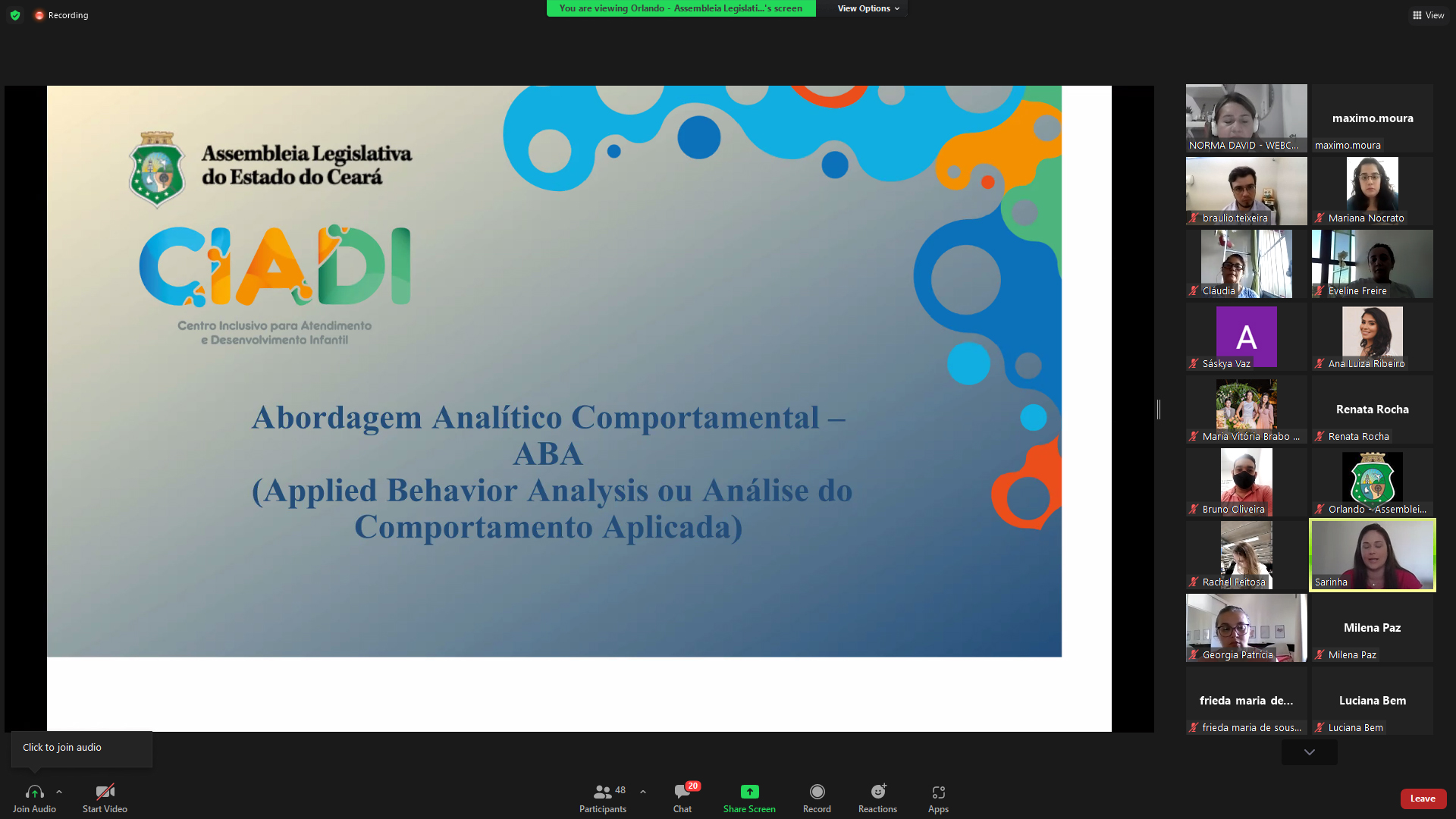The image size is (1456, 819).
Task: Open the Participants panel icon
Action: click(603, 792)
